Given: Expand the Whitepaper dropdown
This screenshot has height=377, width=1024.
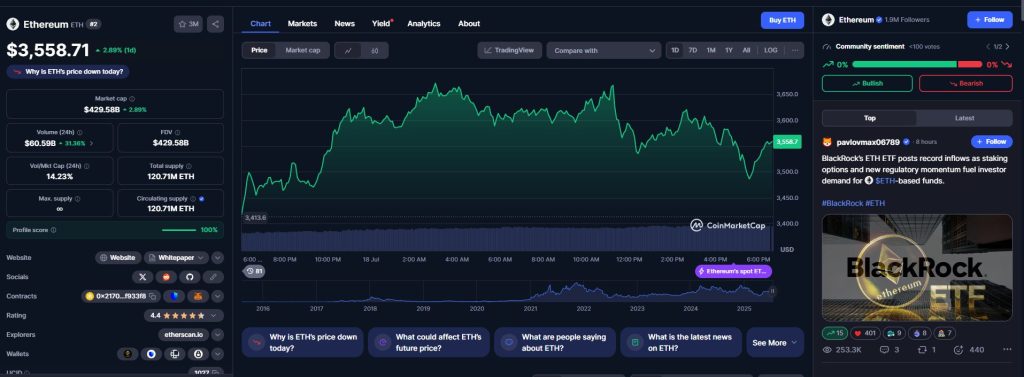Looking at the screenshot, I should (x=176, y=257).
